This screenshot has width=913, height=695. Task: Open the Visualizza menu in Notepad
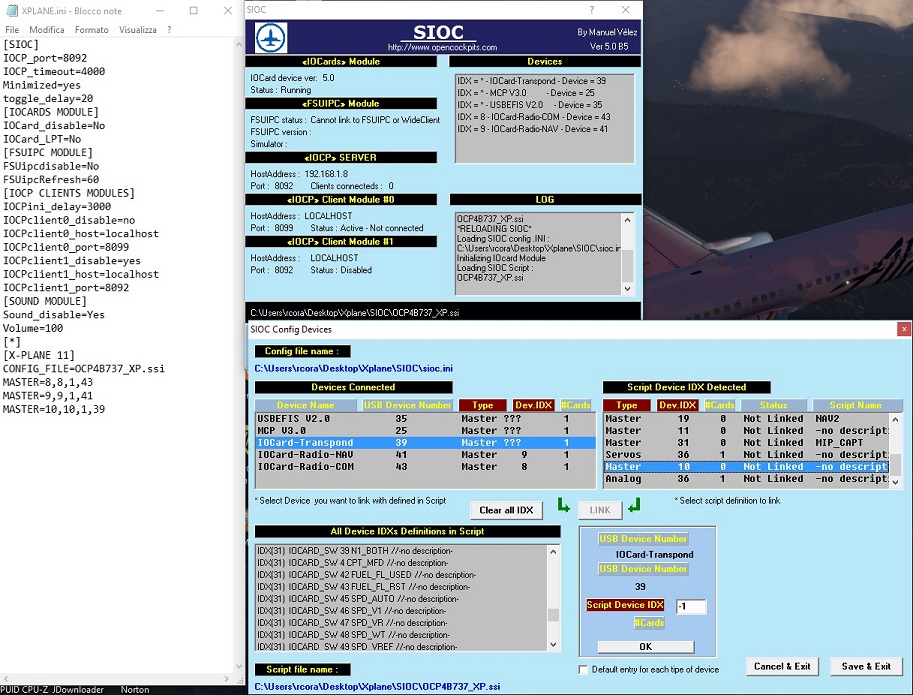(138, 30)
